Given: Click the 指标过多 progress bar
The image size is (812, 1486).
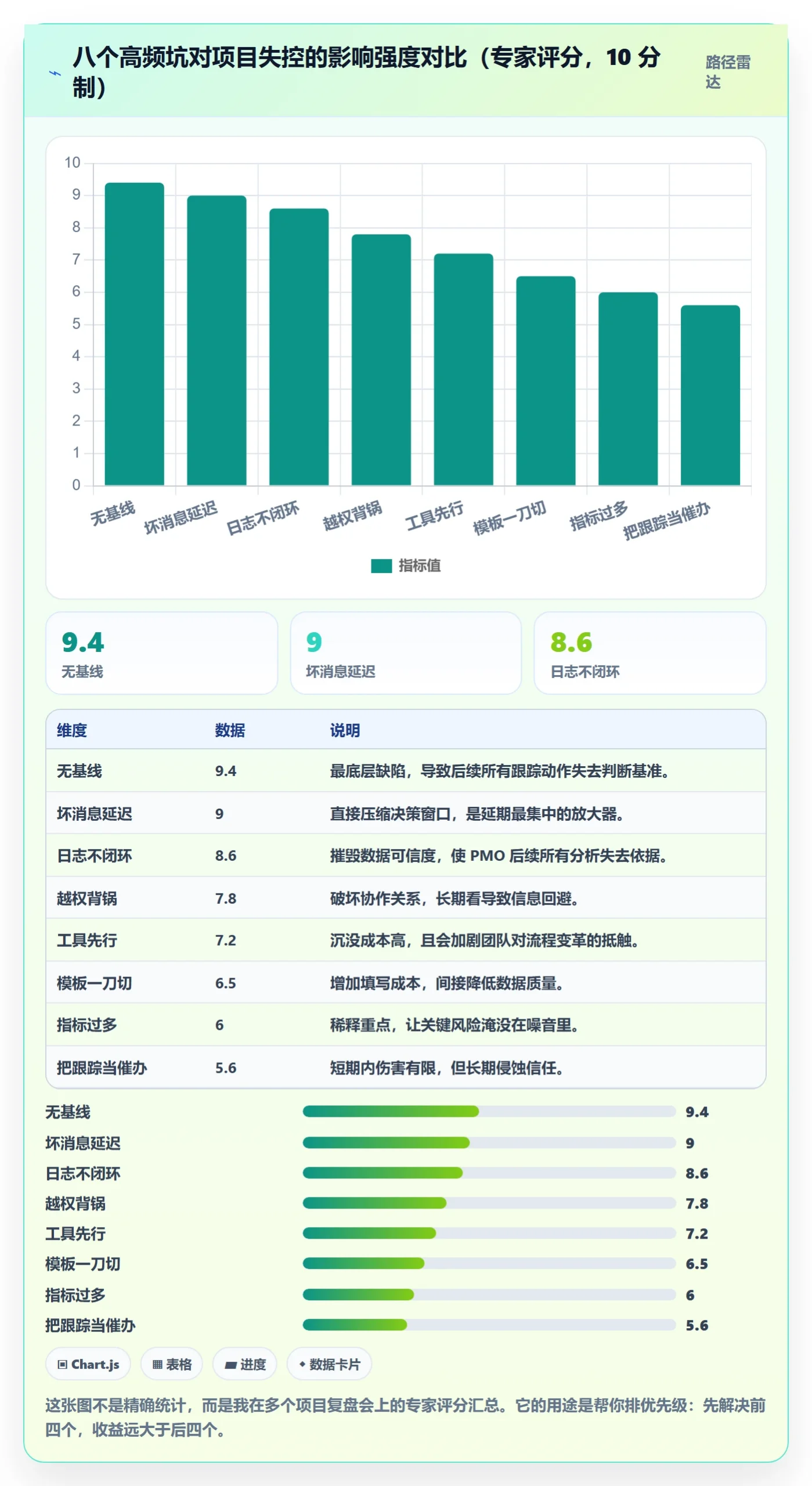Looking at the screenshot, I should (489, 1295).
